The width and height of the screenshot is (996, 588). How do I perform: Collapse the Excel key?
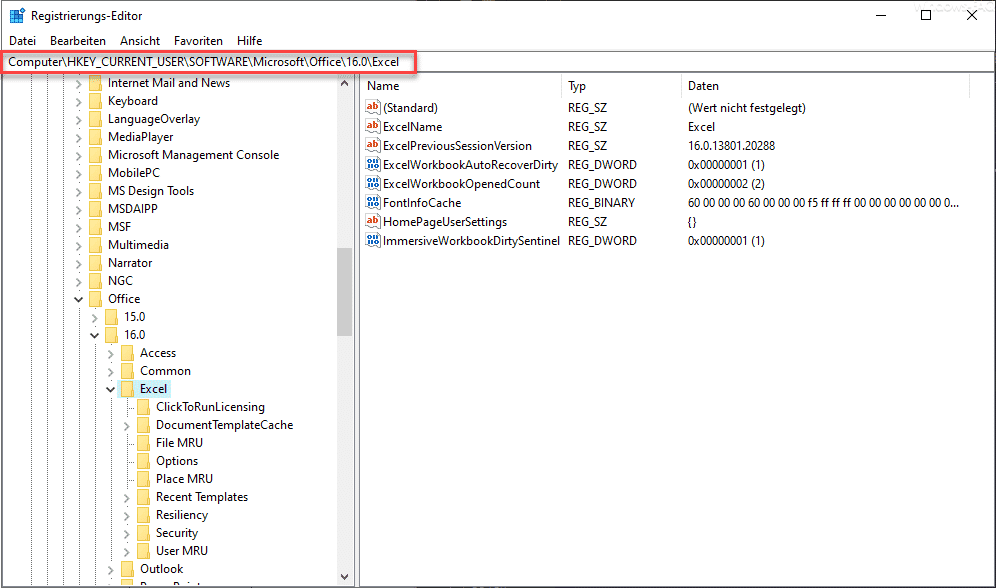111,389
